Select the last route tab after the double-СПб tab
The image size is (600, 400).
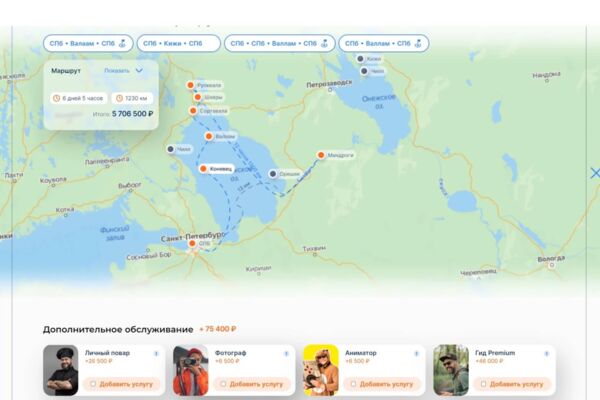pyautogui.click(x=384, y=43)
